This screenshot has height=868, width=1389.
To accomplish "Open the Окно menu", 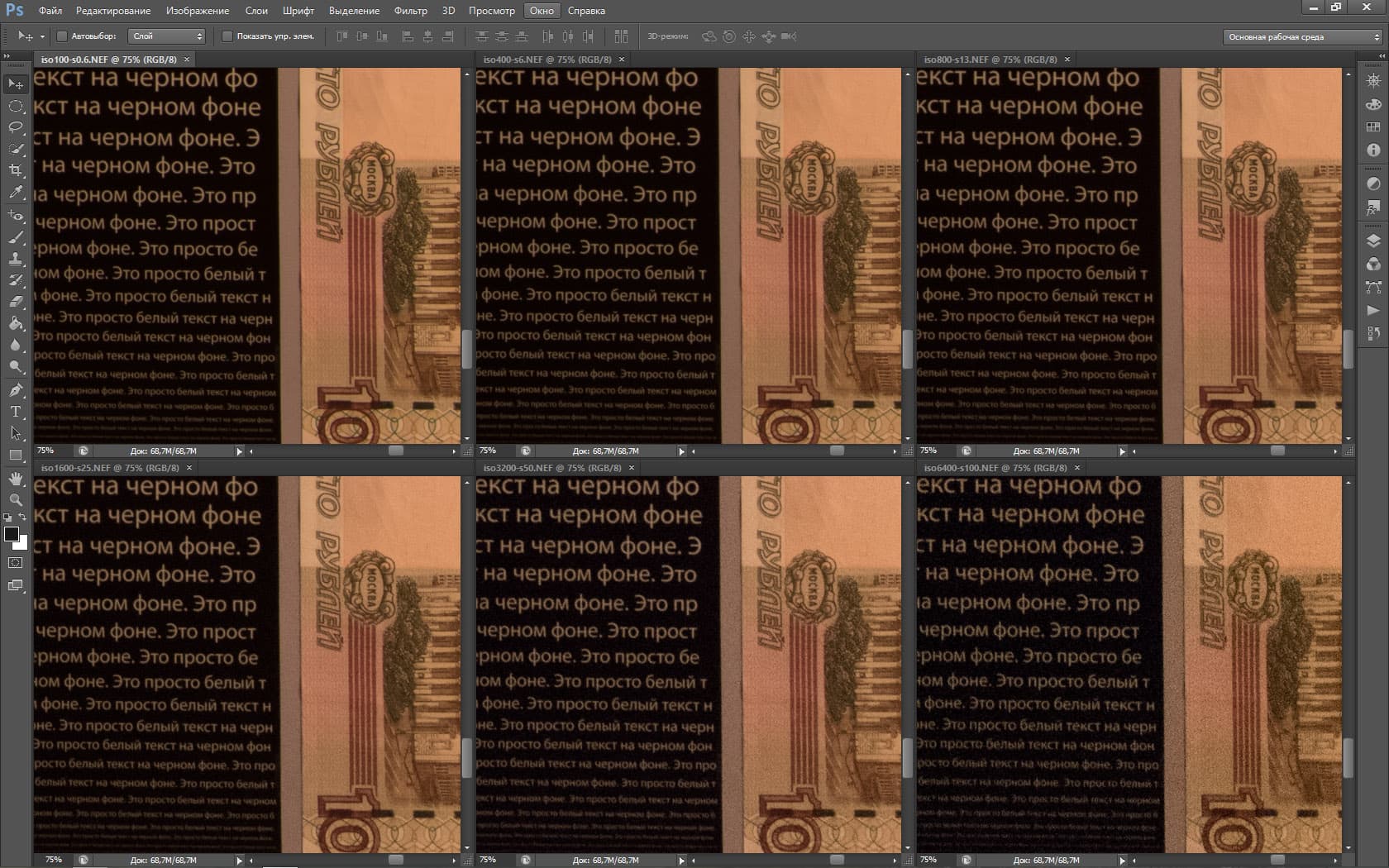I will coord(542,11).
